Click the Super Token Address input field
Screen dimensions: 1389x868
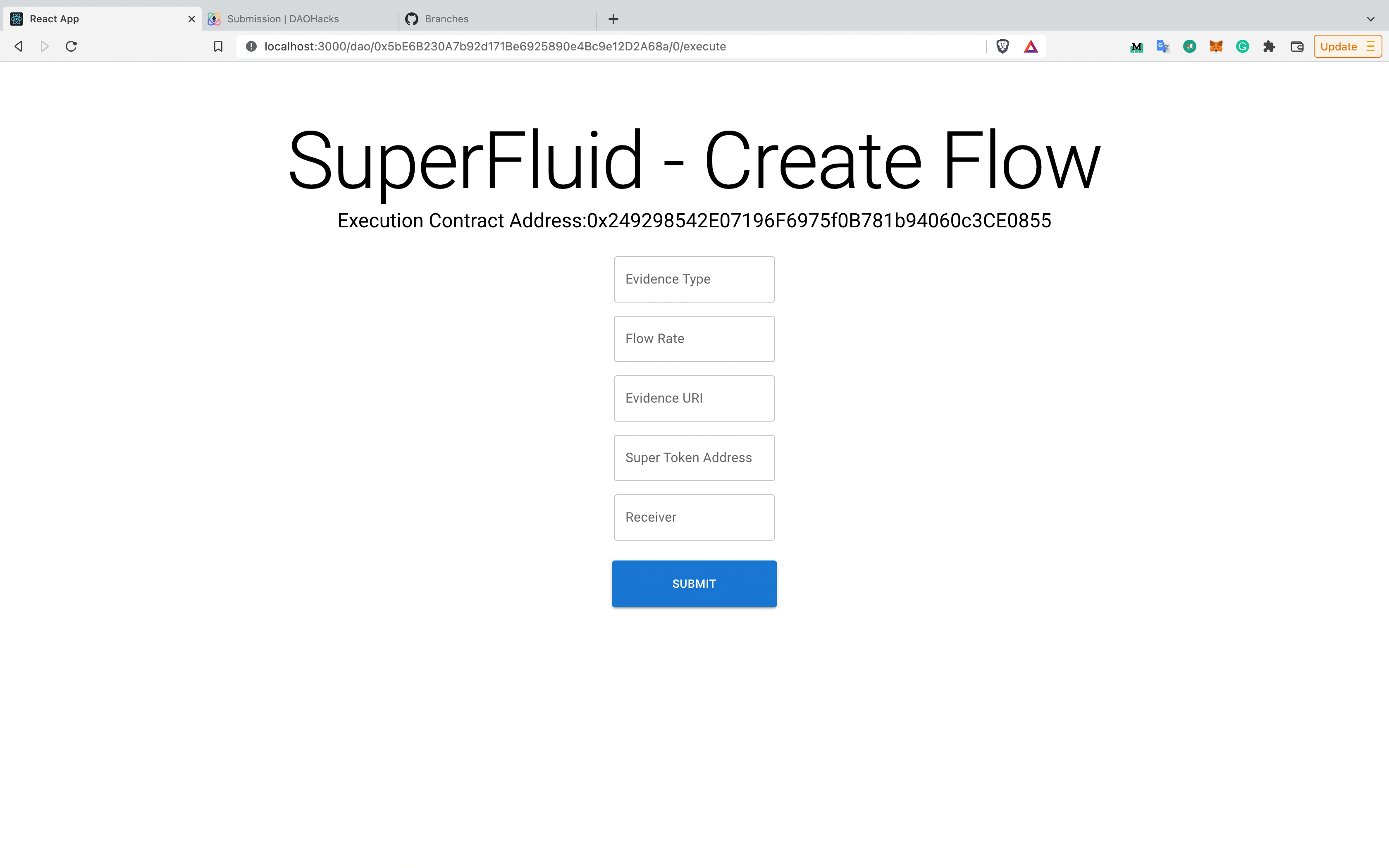point(694,457)
